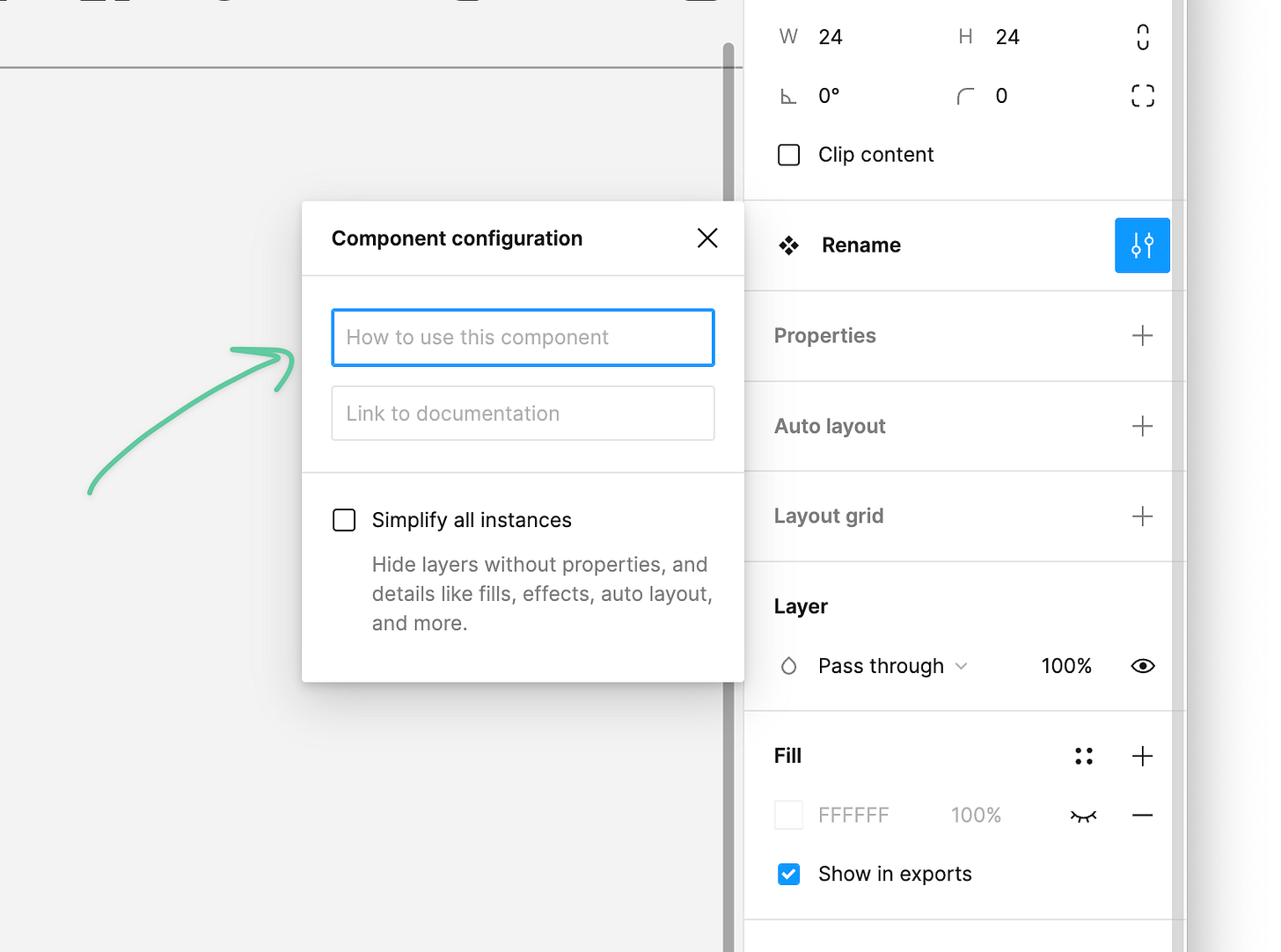Screen dimensions: 1281x952
Task: Open fill styles four-dot icon
Action: coord(1084,756)
